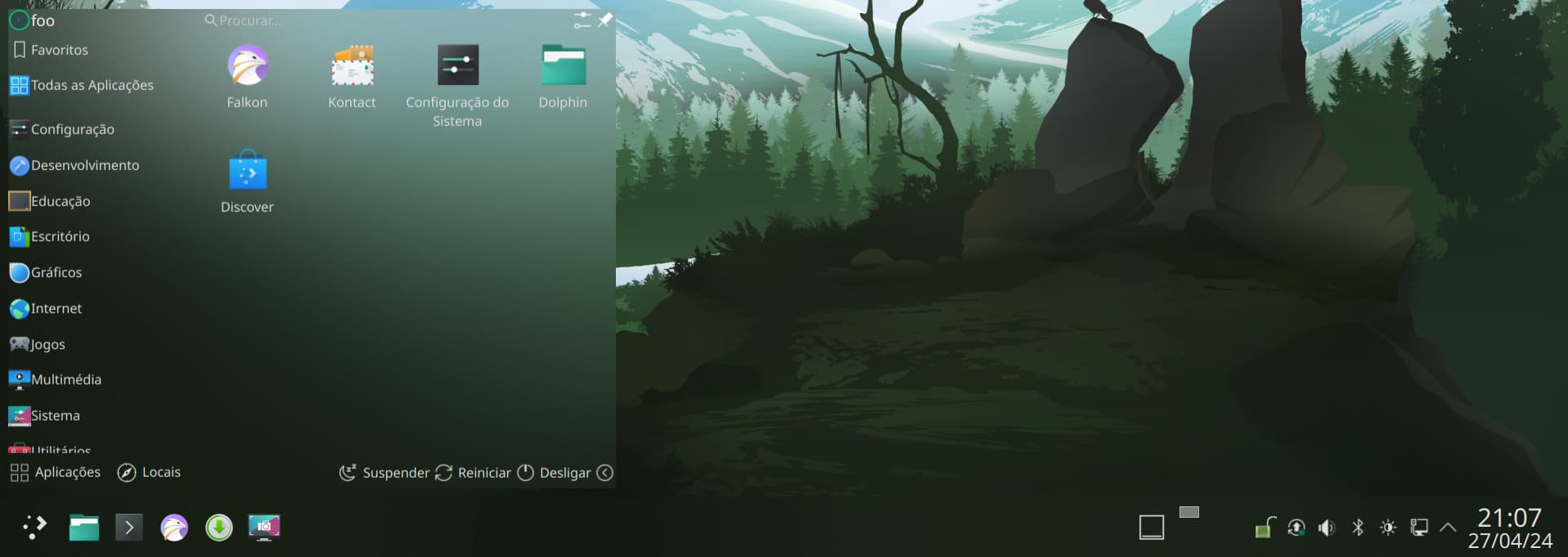Screen dimensions: 1568x557
Task: Open Kontact from the favorites grid
Action: [x=352, y=78]
